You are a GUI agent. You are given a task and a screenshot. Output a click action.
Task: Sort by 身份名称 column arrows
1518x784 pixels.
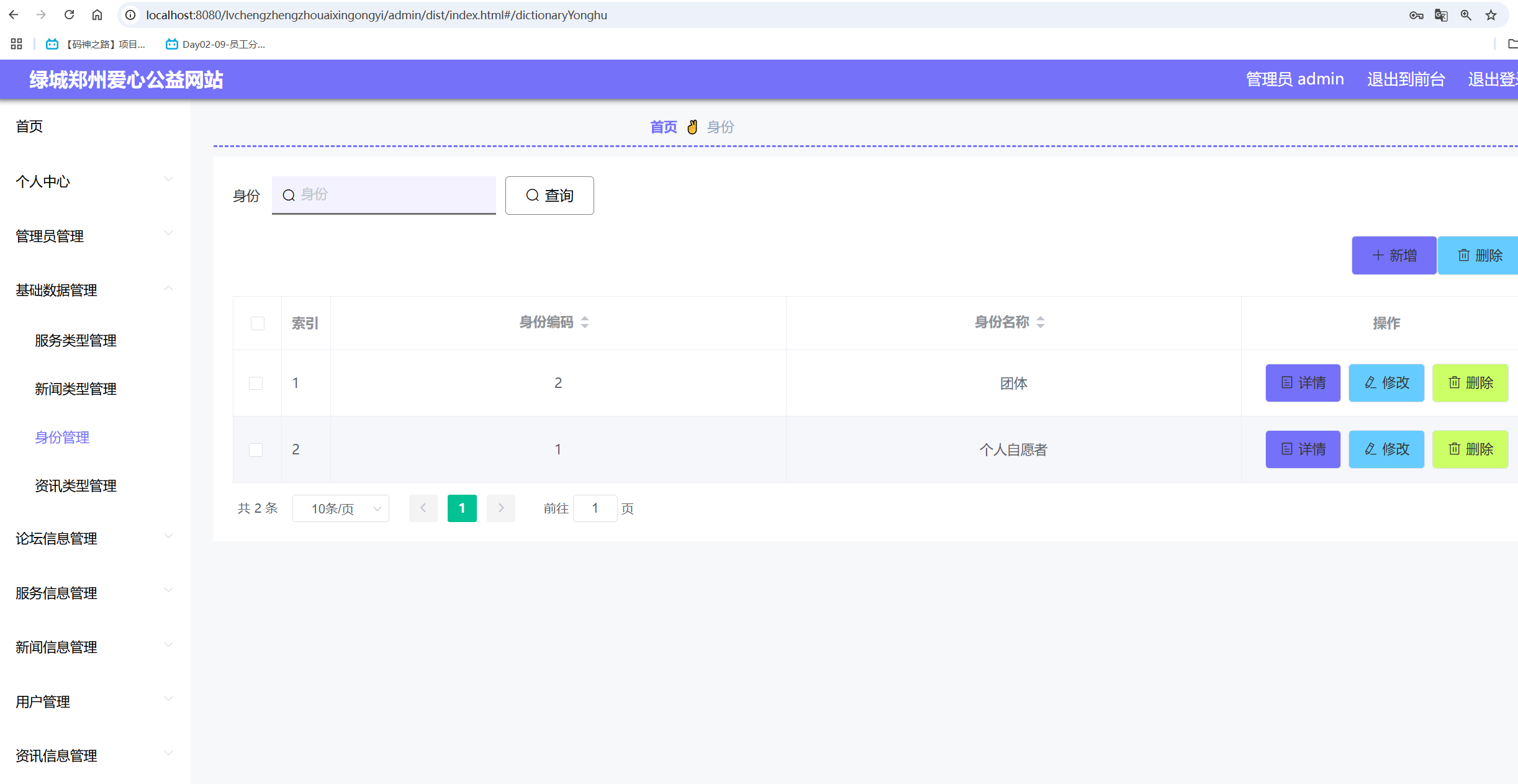click(x=1041, y=322)
